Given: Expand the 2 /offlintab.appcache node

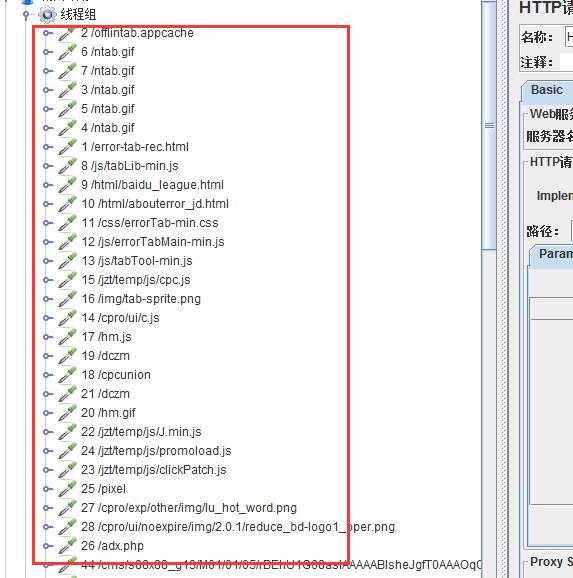Looking at the screenshot, I should pyautogui.click(x=48, y=33).
